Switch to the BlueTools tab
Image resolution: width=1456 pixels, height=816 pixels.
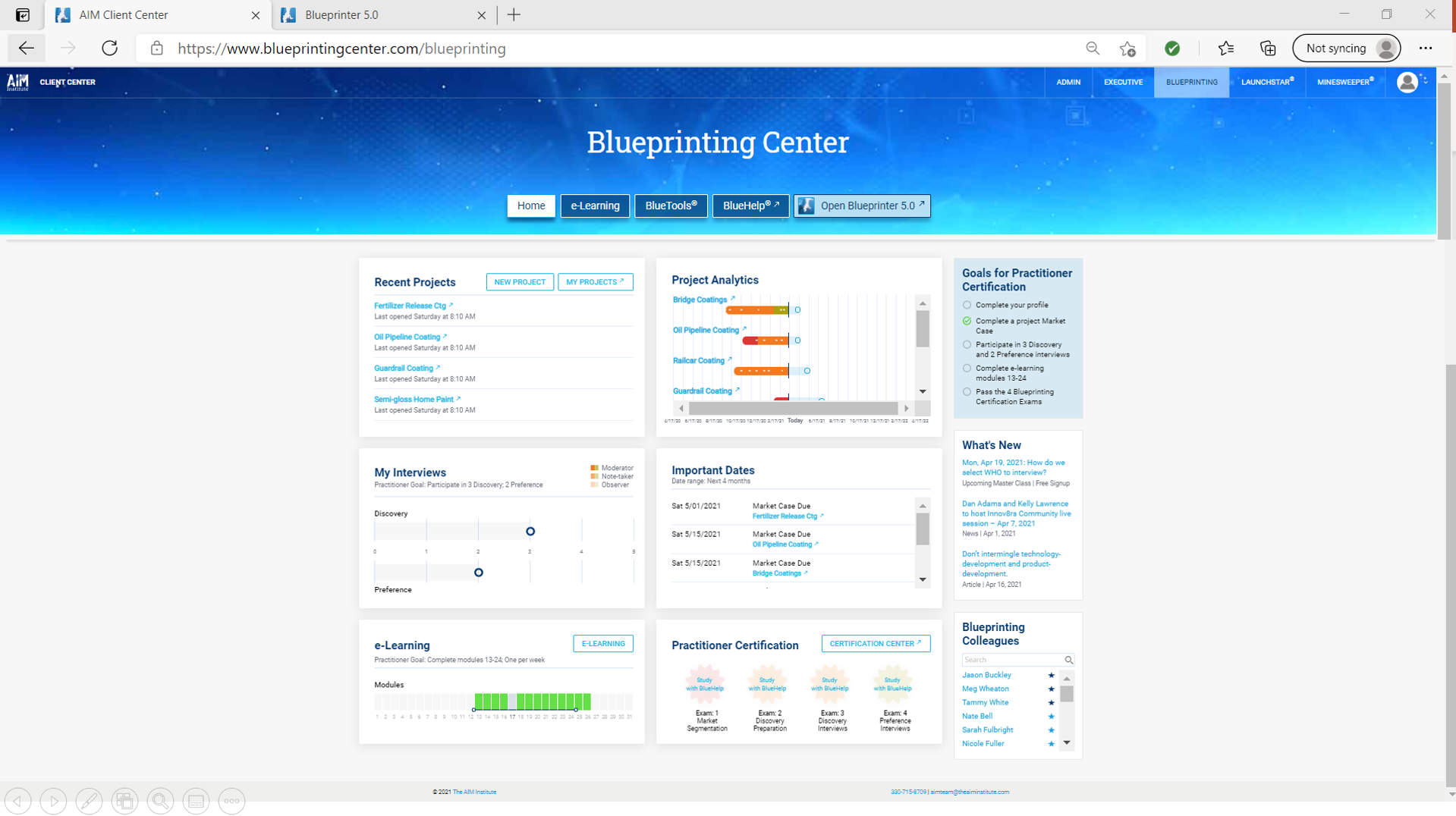tap(671, 206)
